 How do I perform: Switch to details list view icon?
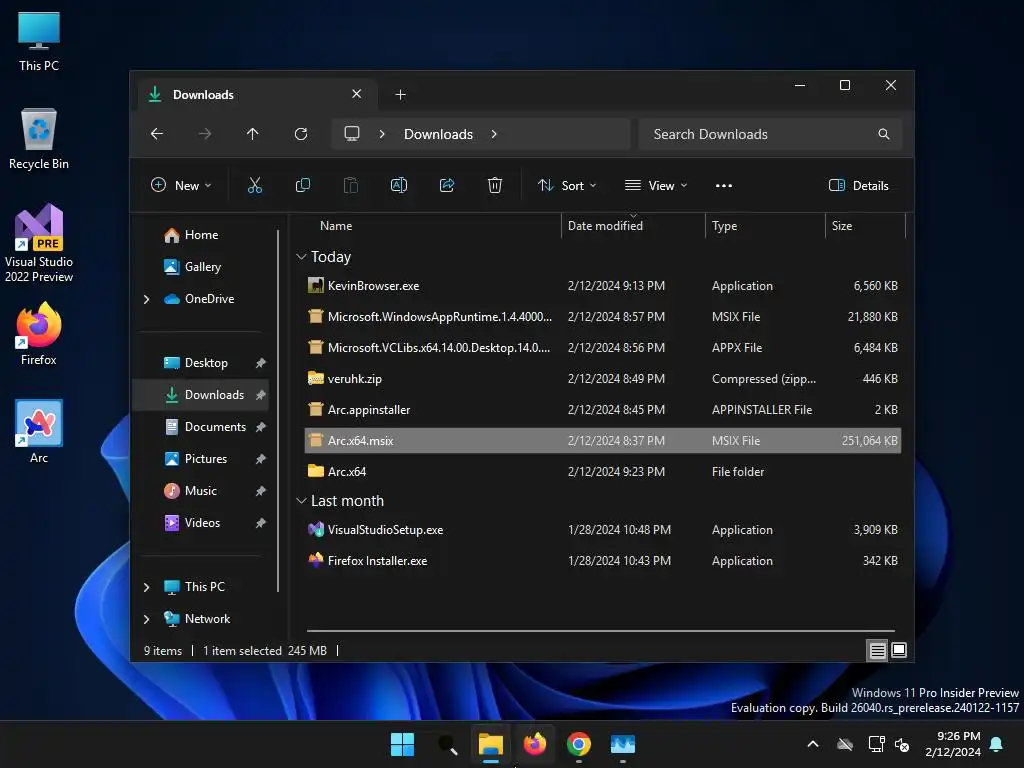(x=877, y=650)
